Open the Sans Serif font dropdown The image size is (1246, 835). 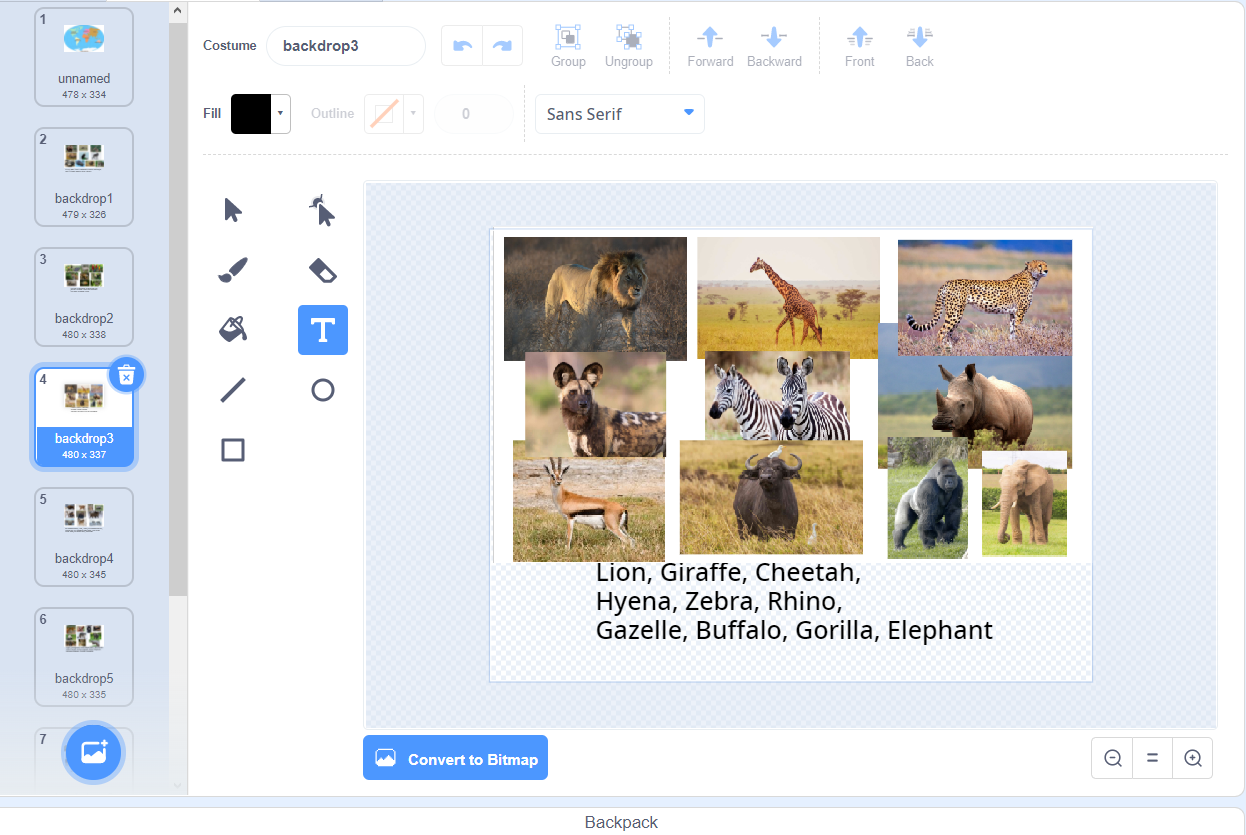[620, 114]
